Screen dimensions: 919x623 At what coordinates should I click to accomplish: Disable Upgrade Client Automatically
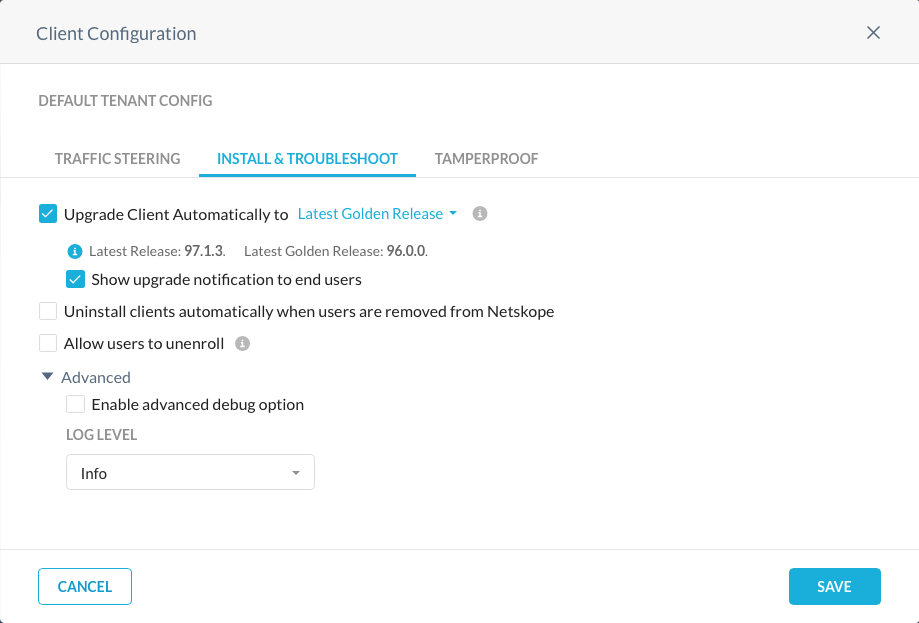click(x=47, y=213)
